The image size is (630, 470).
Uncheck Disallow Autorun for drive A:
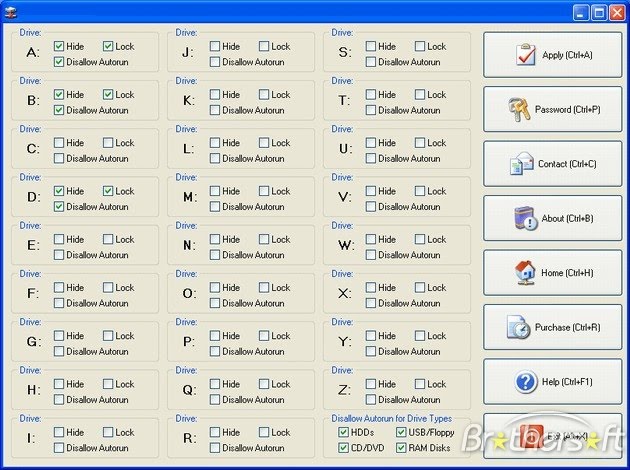point(59,62)
